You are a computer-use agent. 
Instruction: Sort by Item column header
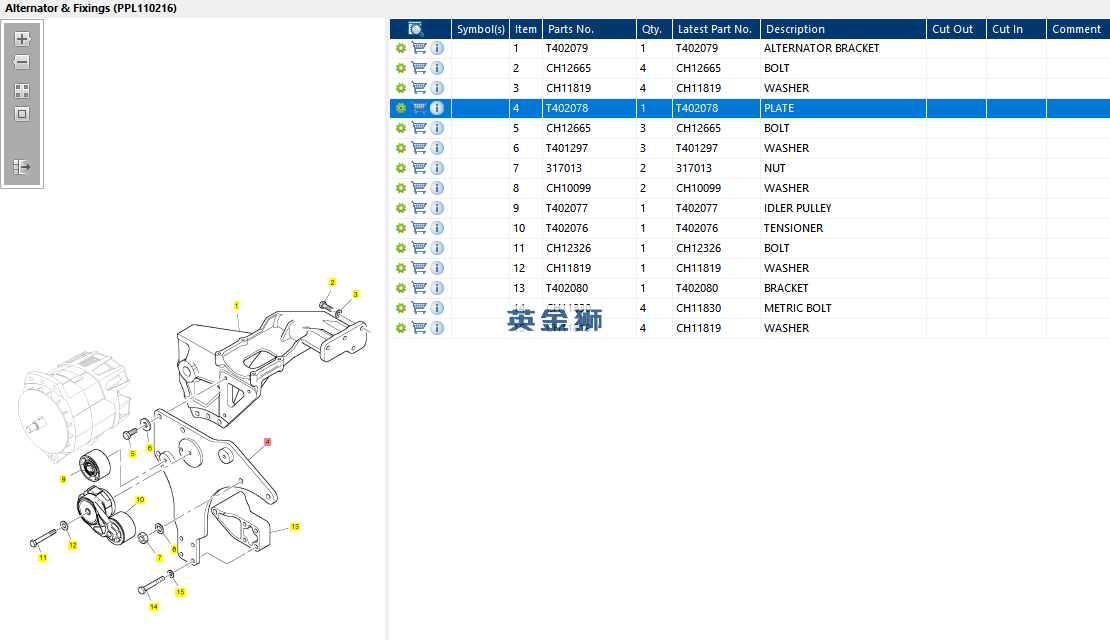tap(526, 29)
